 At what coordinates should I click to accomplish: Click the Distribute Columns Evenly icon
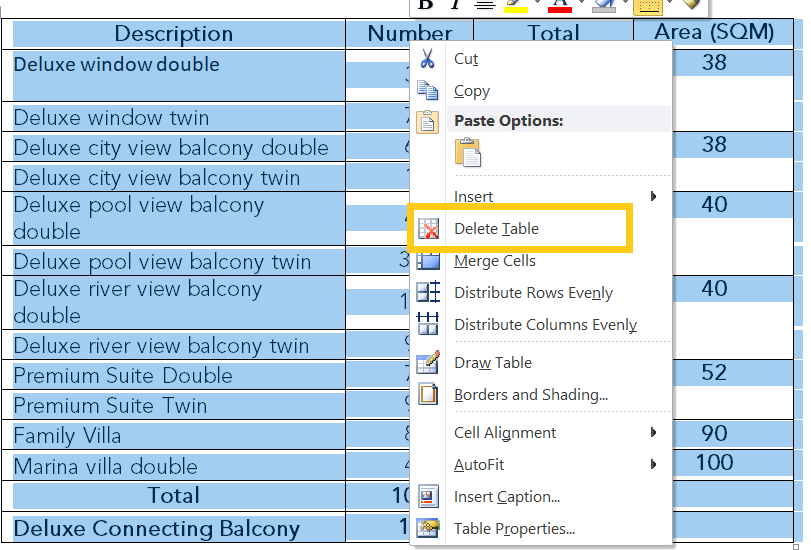(427, 325)
